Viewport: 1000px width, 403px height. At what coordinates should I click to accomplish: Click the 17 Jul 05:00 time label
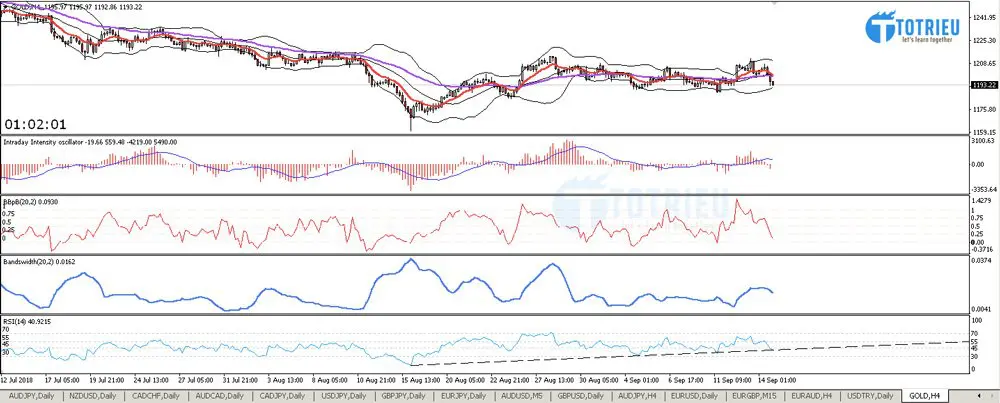tap(60, 380)
